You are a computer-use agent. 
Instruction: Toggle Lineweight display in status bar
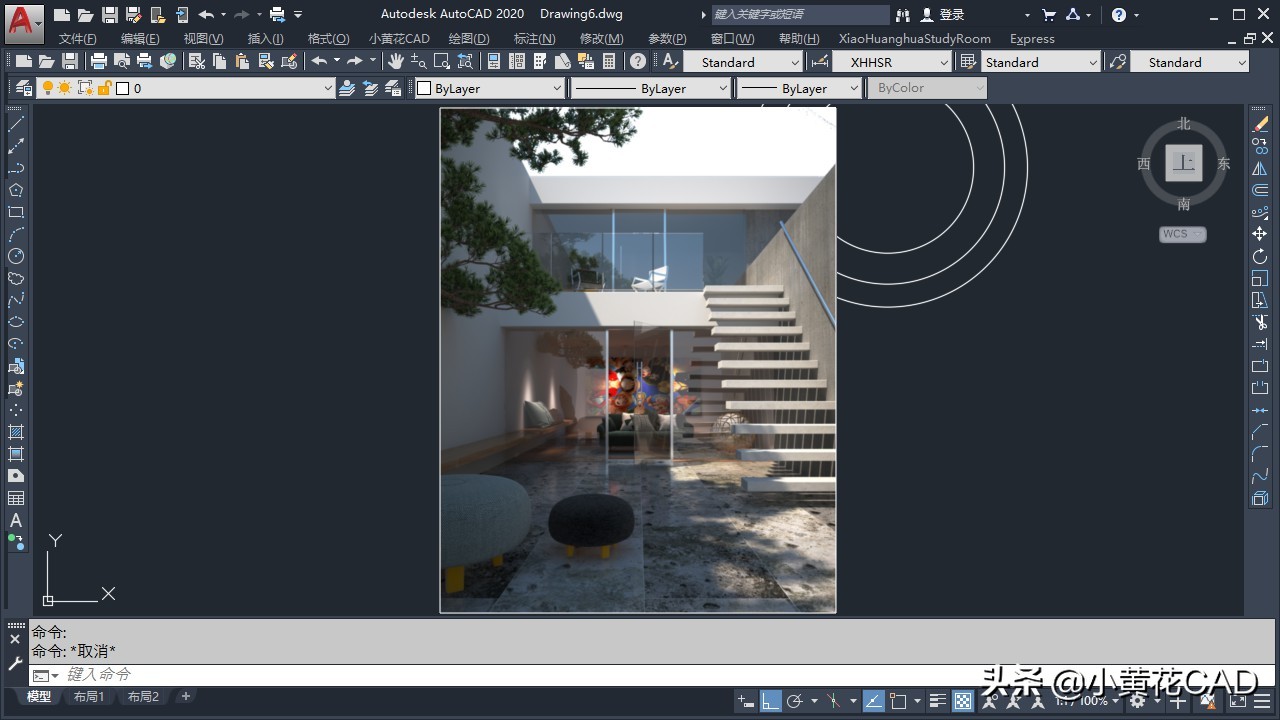click(x=938, y=701)
